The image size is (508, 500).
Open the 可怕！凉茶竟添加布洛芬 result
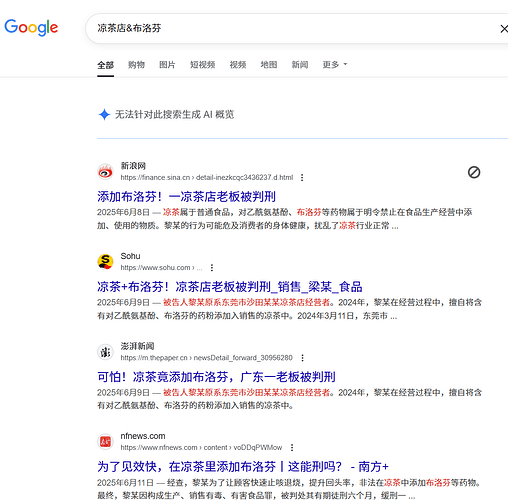pos(216,377)
